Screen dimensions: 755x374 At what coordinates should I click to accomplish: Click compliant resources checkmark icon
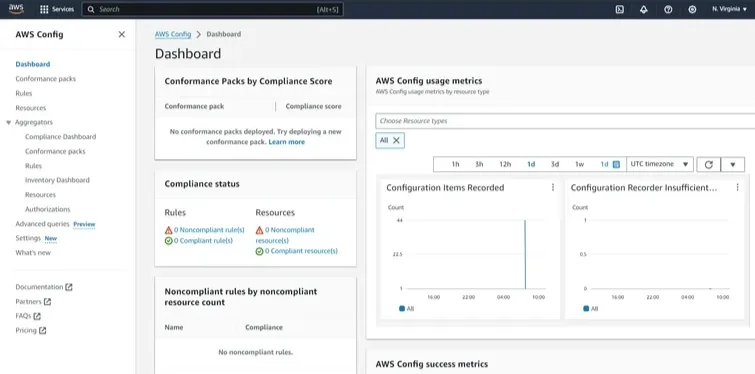pos(260,251)
